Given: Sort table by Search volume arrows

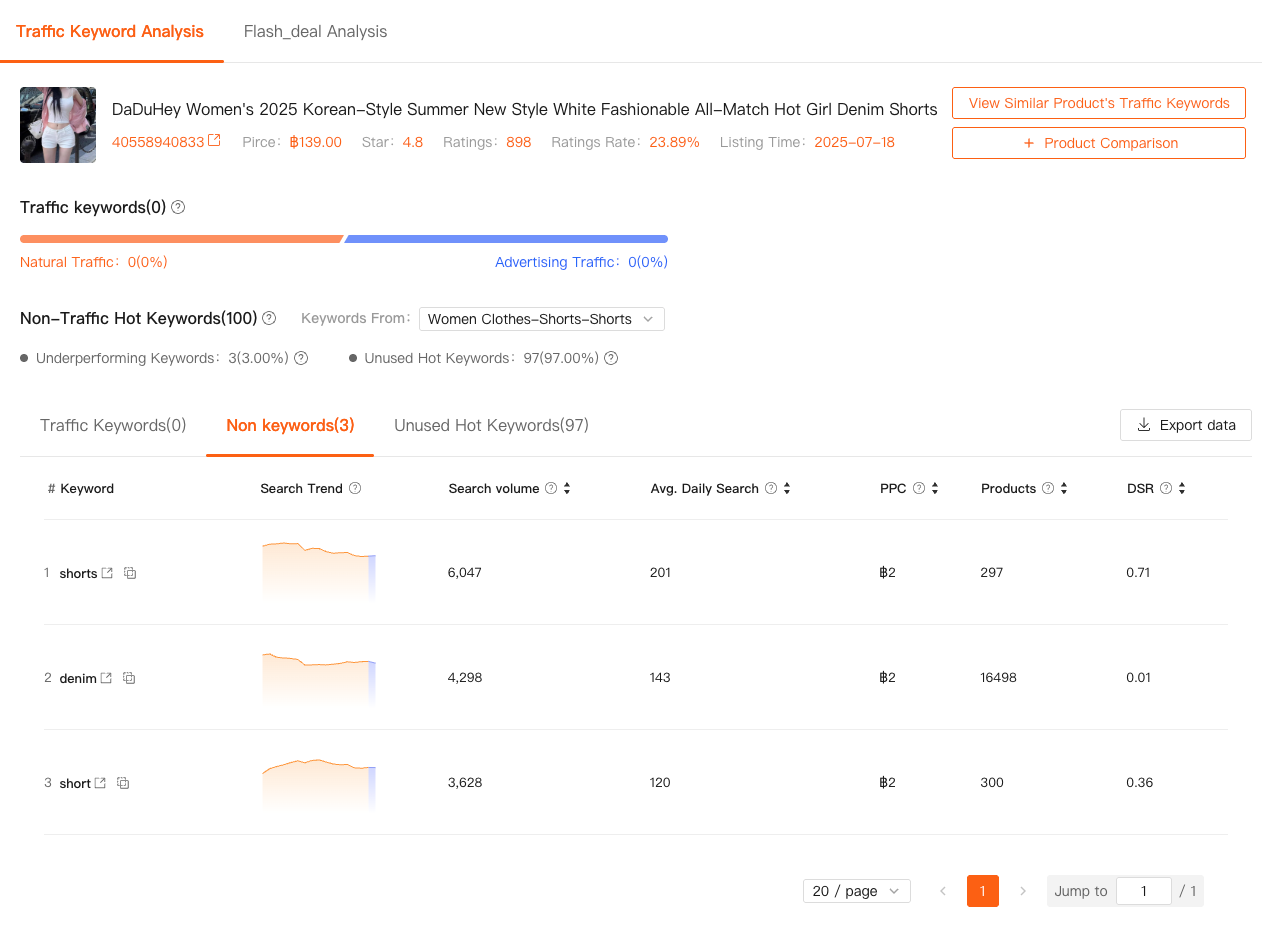Looking at the screenshot, I should pos(567,488).
